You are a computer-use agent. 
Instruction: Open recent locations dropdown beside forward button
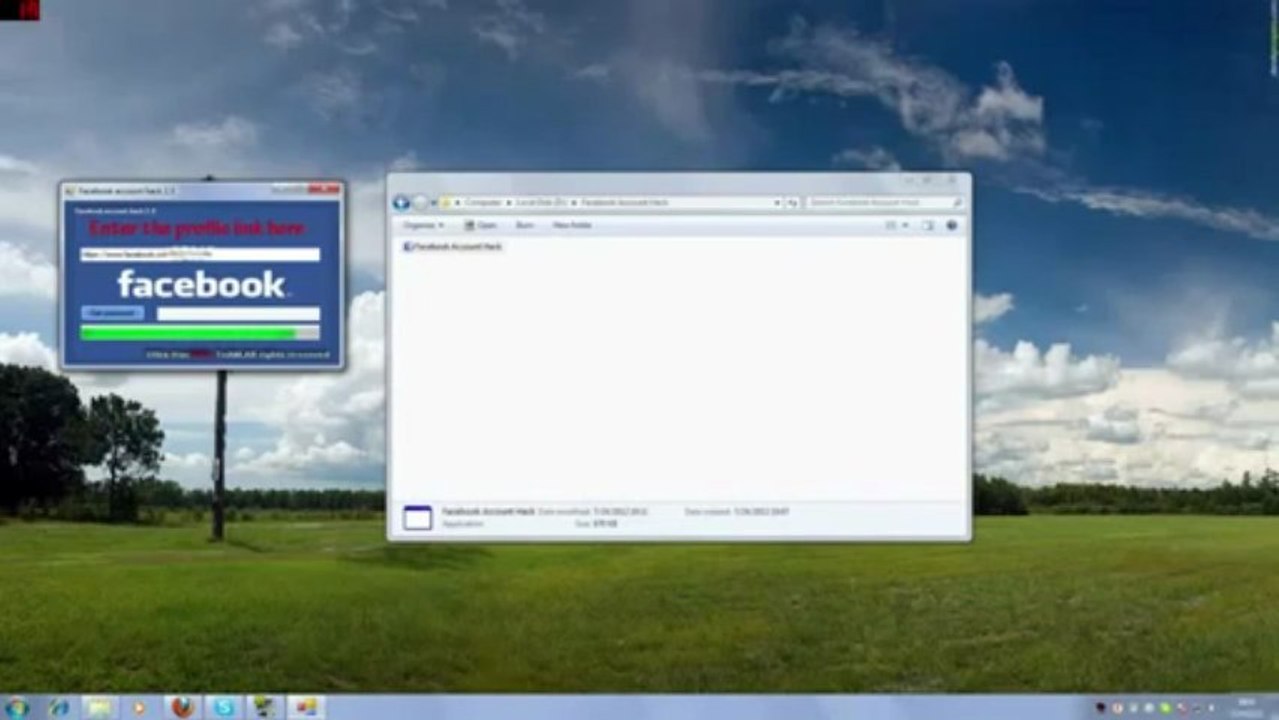coord(434,203)
